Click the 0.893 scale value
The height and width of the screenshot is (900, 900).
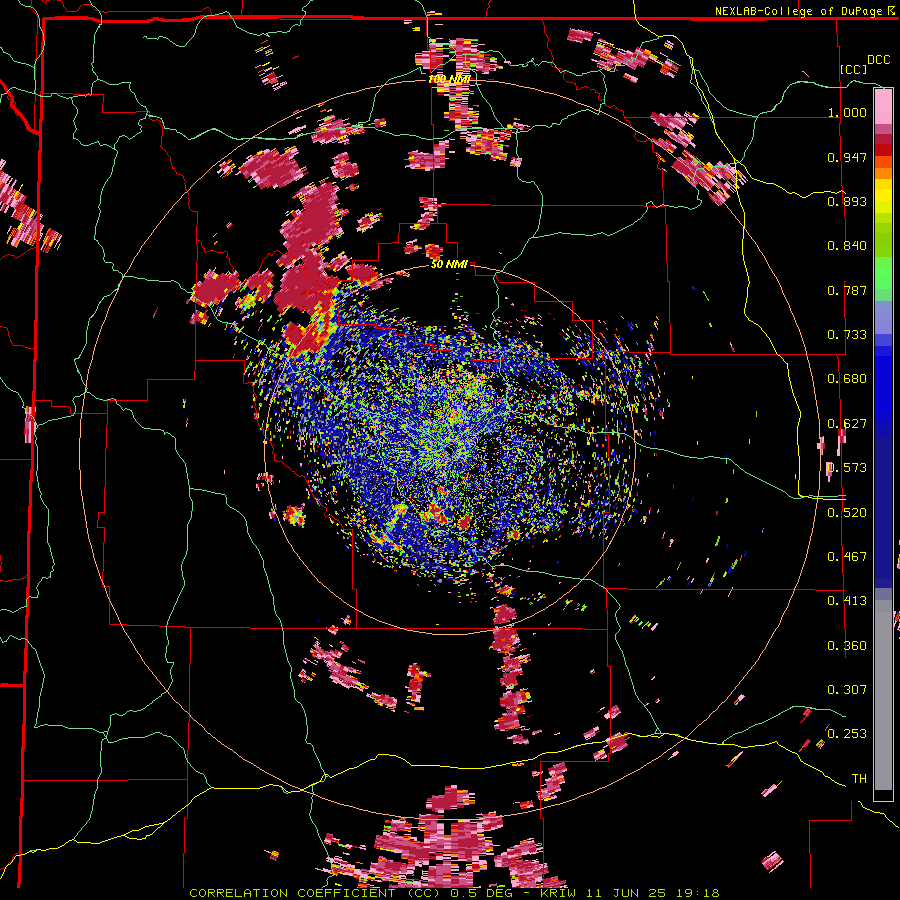tap(847, 201)
